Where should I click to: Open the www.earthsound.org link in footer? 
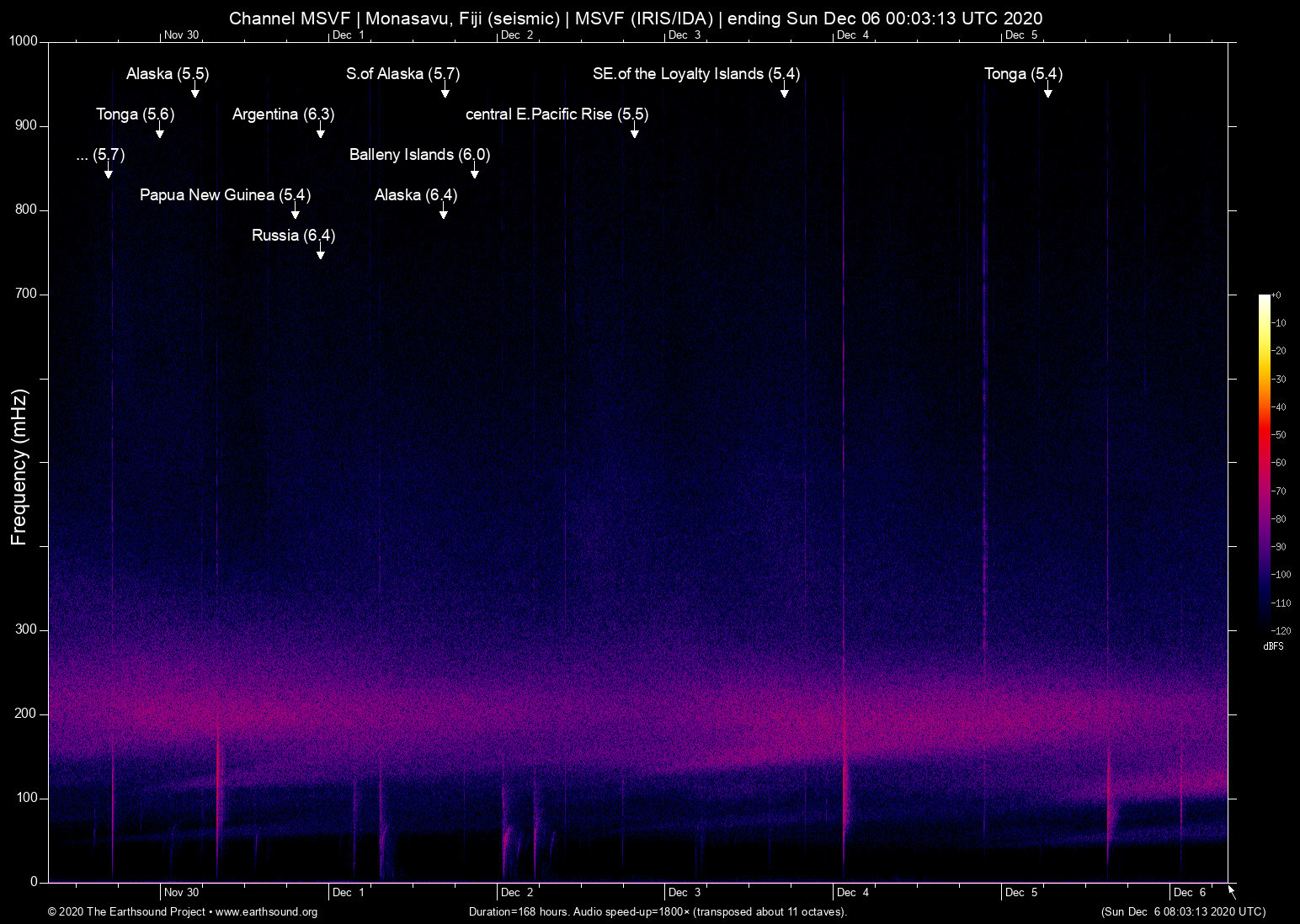coord(266,912)
